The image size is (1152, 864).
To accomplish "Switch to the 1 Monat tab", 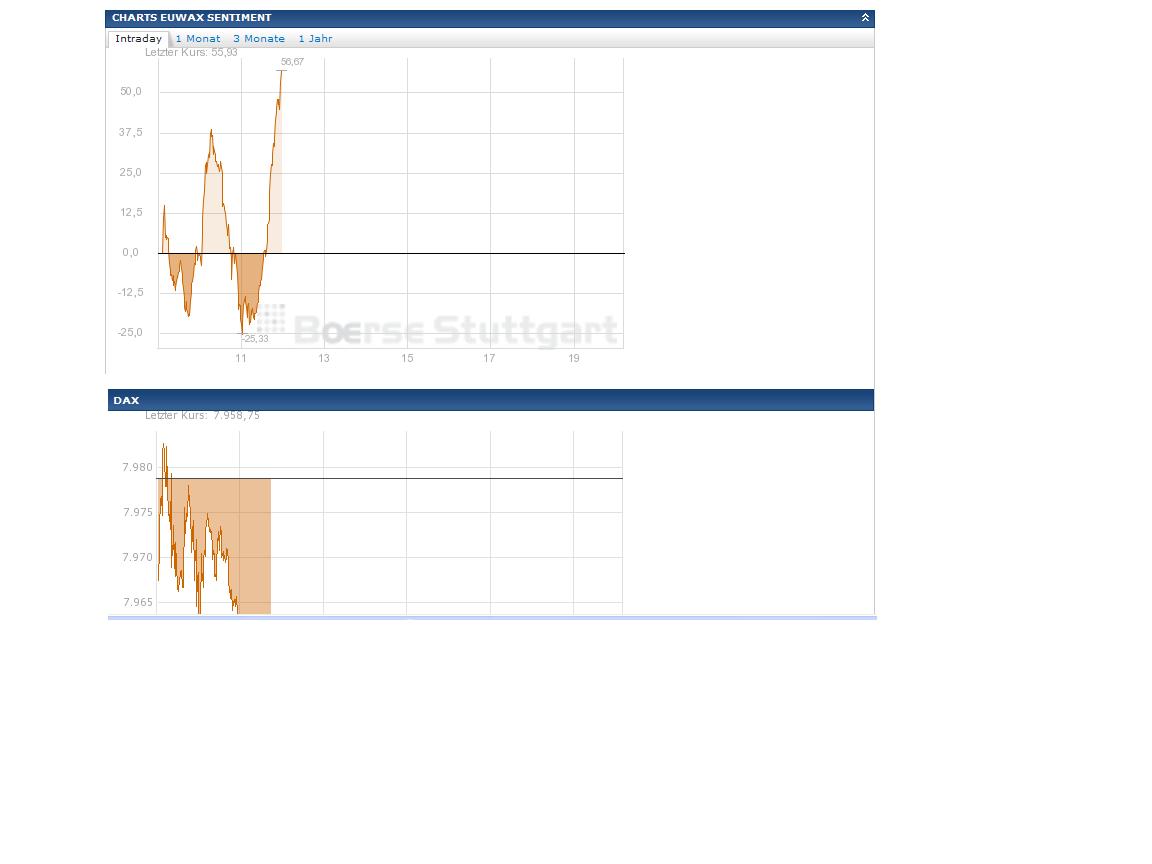I will [198, 39].
